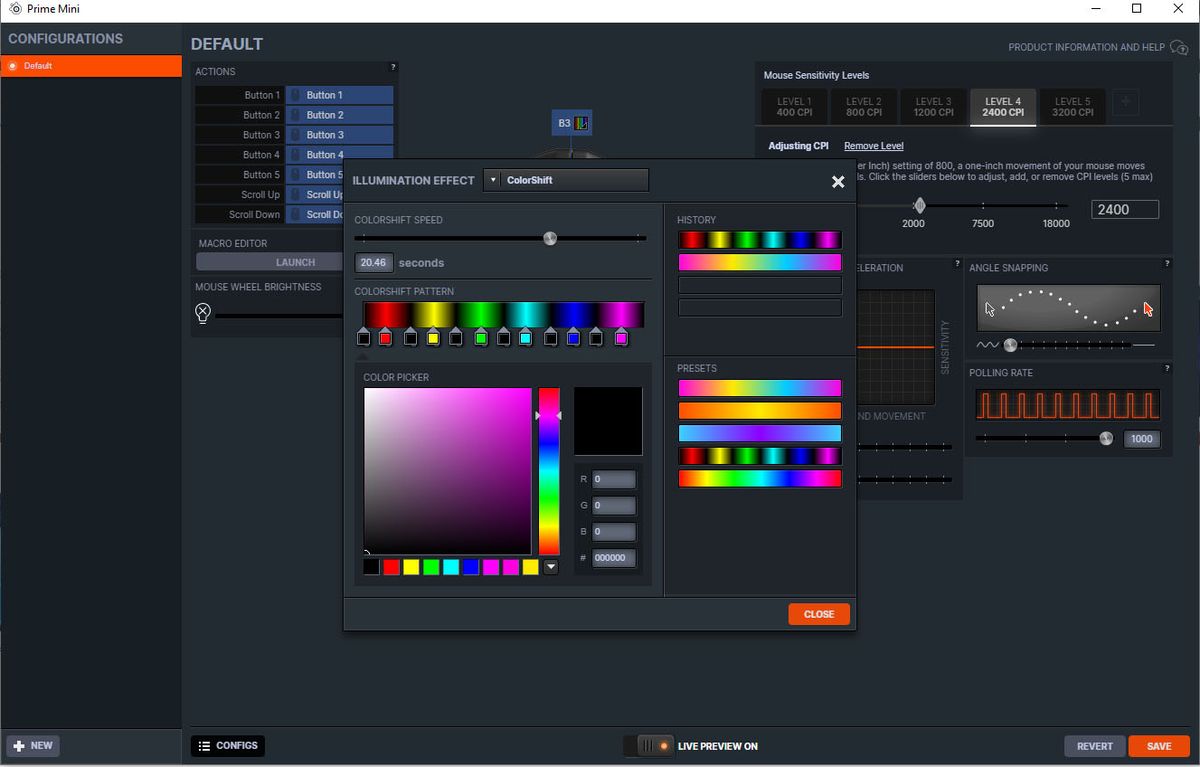Click the B3 illumination zone icon

573,123
